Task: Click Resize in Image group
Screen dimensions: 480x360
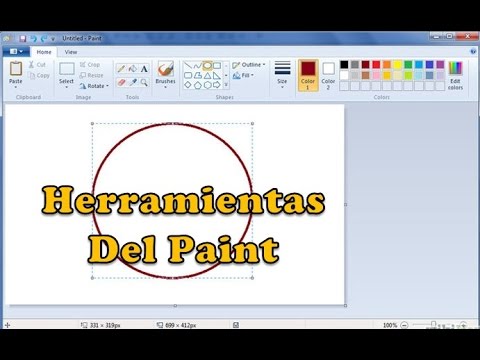Action: pos(91,75)
